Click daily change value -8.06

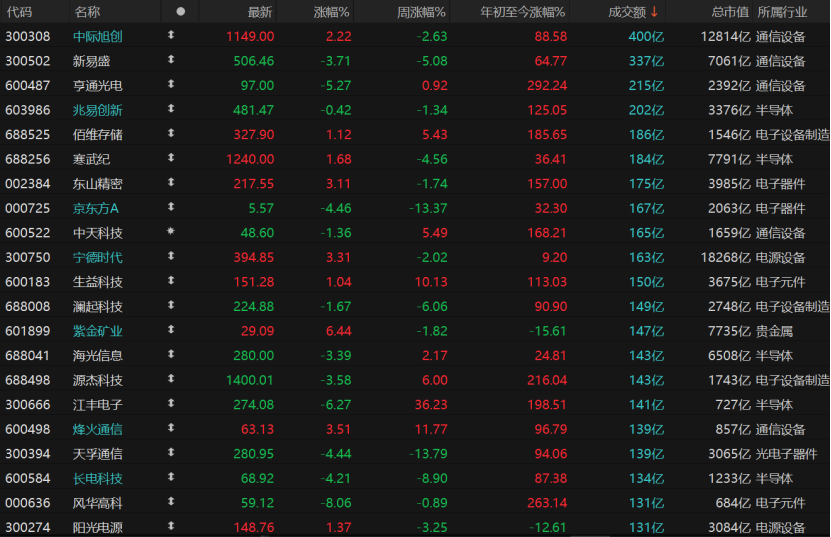click(x=335, y=503)
